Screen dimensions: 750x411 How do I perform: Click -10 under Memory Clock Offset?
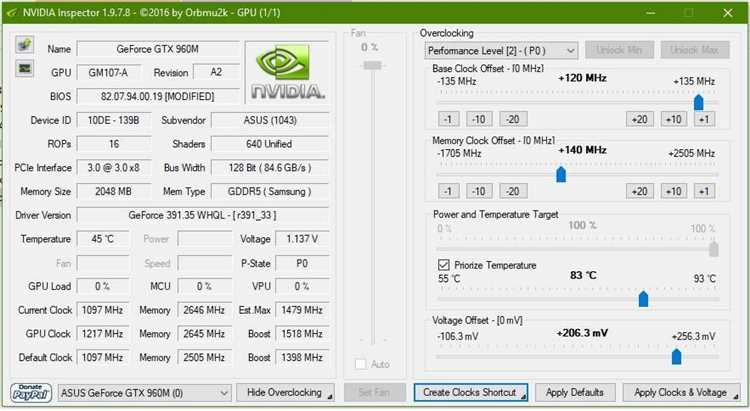pyautogui.click(x=479, y=191)
